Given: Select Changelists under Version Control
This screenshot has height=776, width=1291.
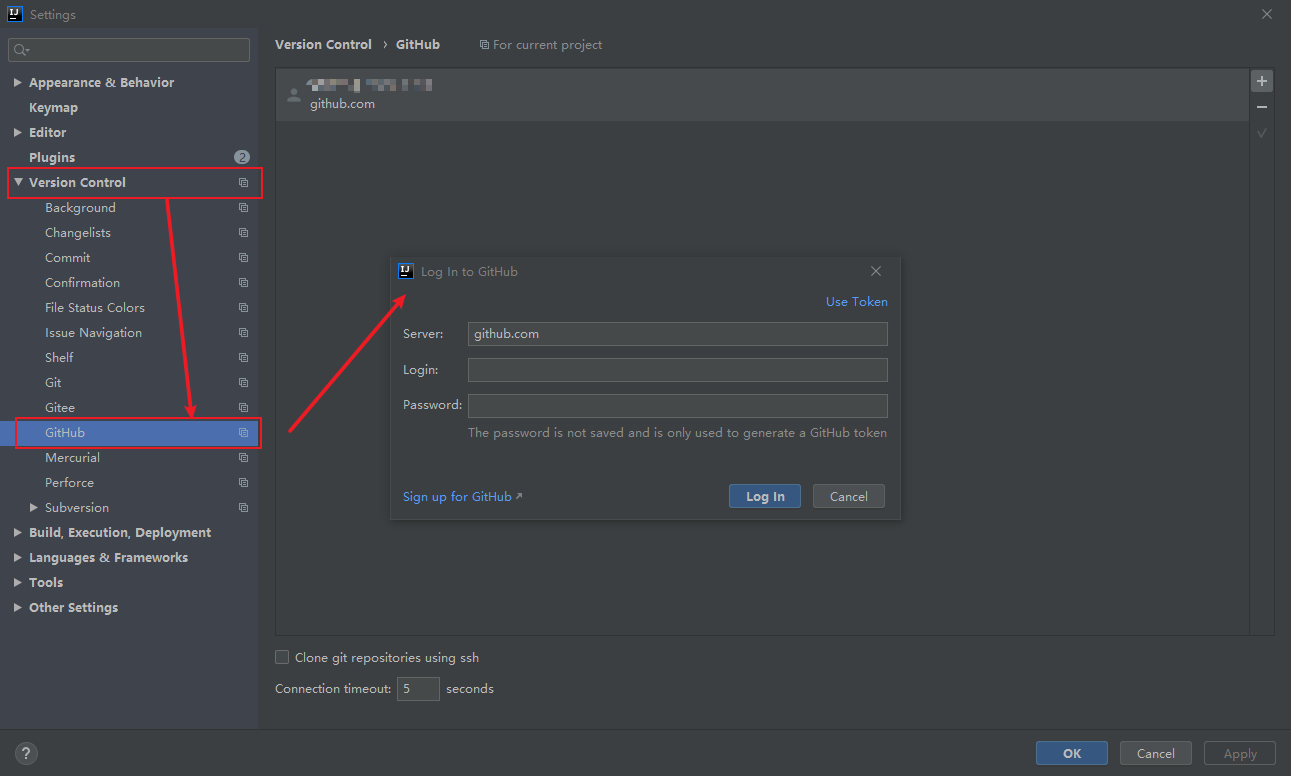Looking at the screenshot, I should 78,233.
